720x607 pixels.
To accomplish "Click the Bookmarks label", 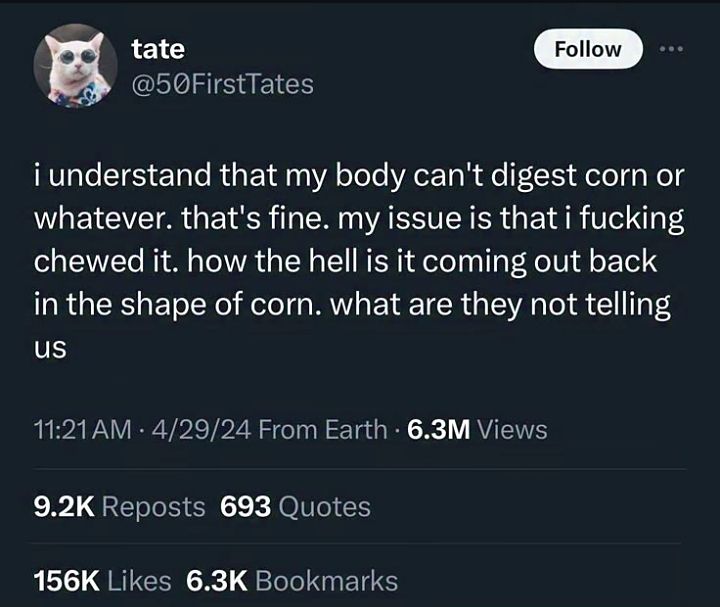I will (327, 581).
